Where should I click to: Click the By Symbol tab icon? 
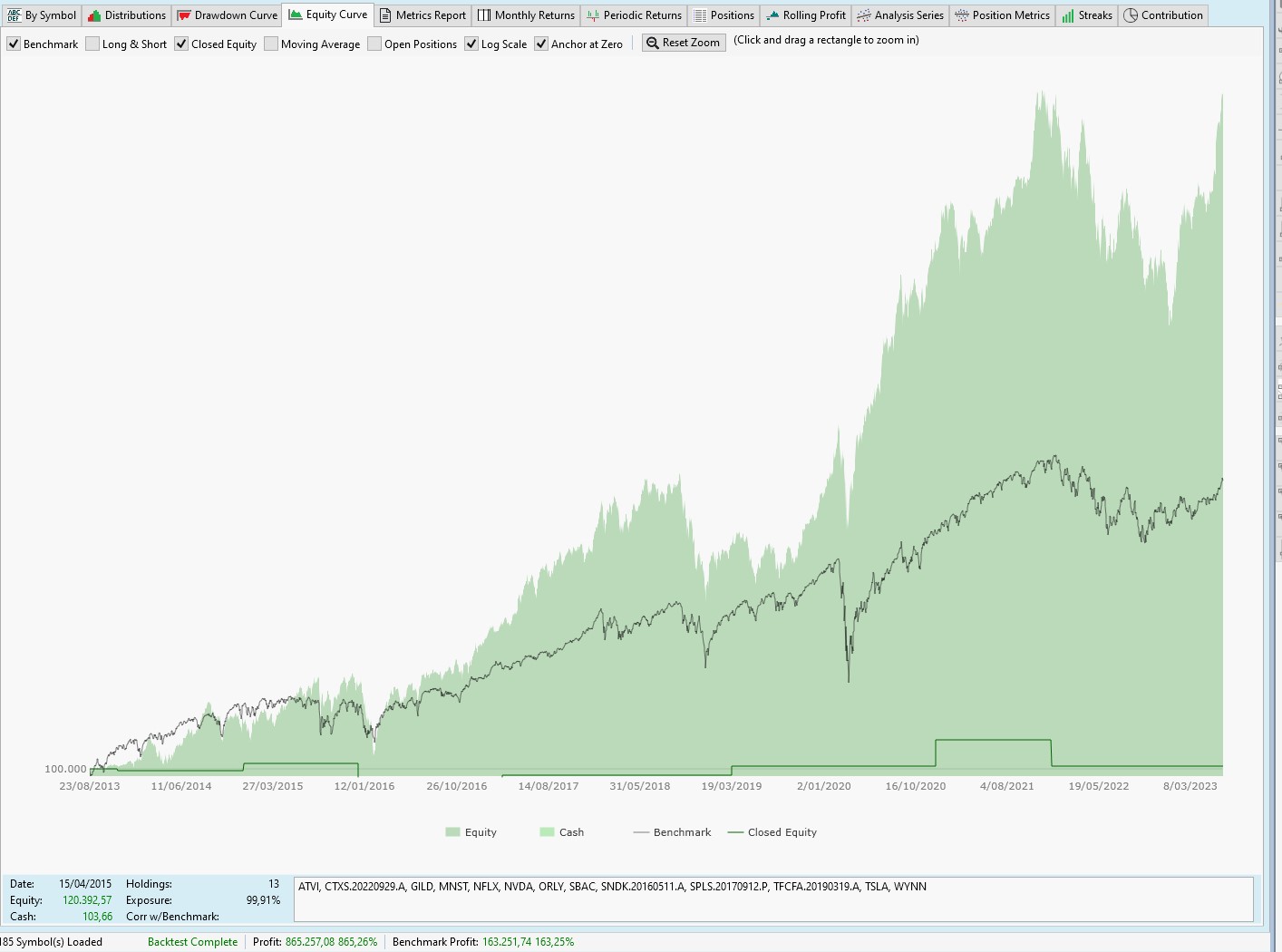pyautogui.click(x=14, y=15)
